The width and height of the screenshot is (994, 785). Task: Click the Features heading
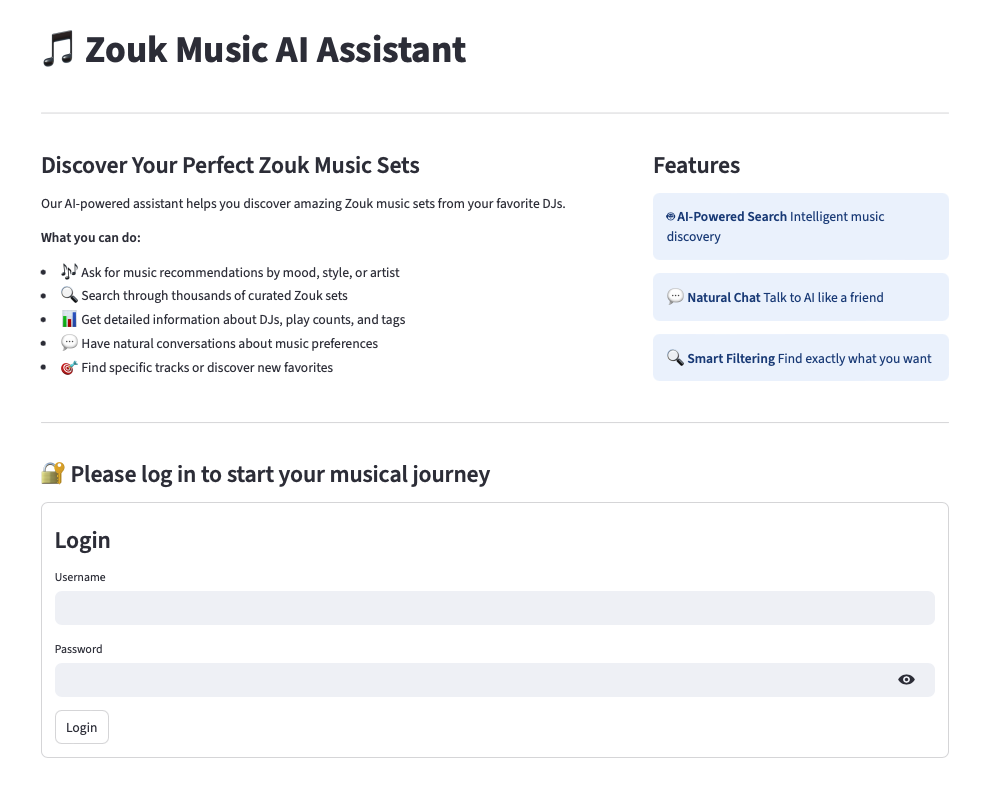coord(696,165)
